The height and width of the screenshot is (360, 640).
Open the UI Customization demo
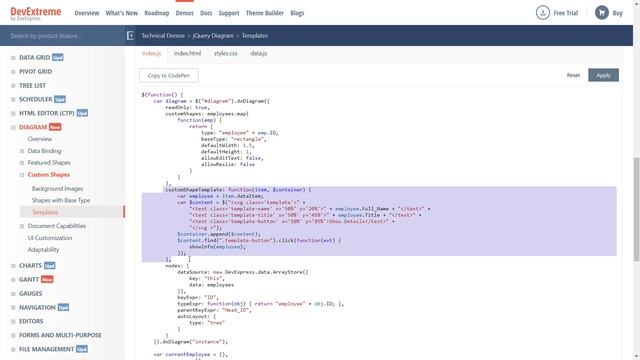(x=50, y=238)
